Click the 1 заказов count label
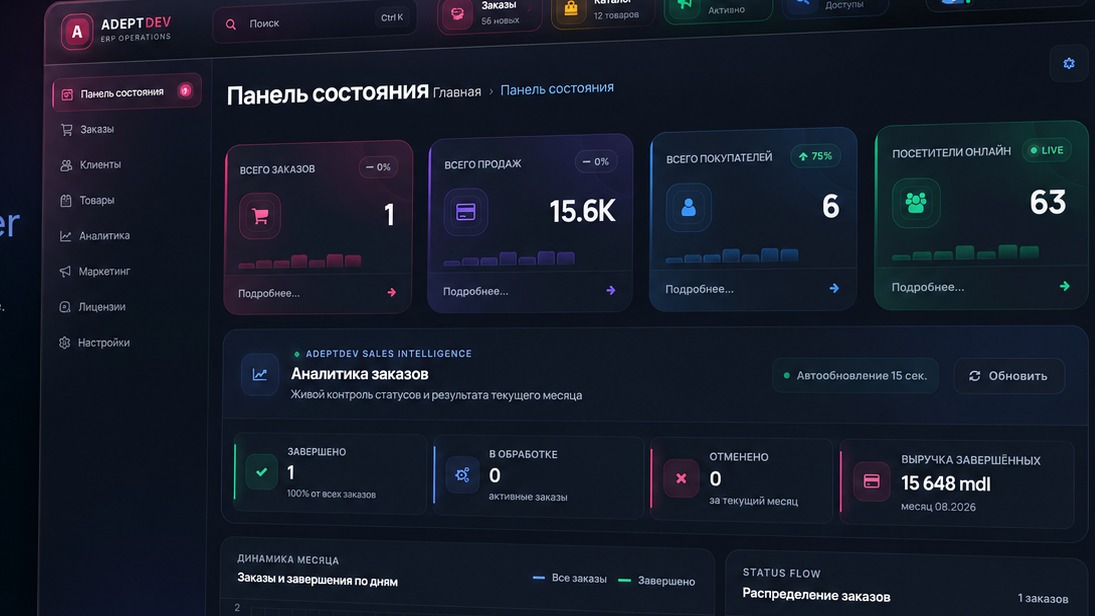1095x616 pixels. (x=1043, y=599)
